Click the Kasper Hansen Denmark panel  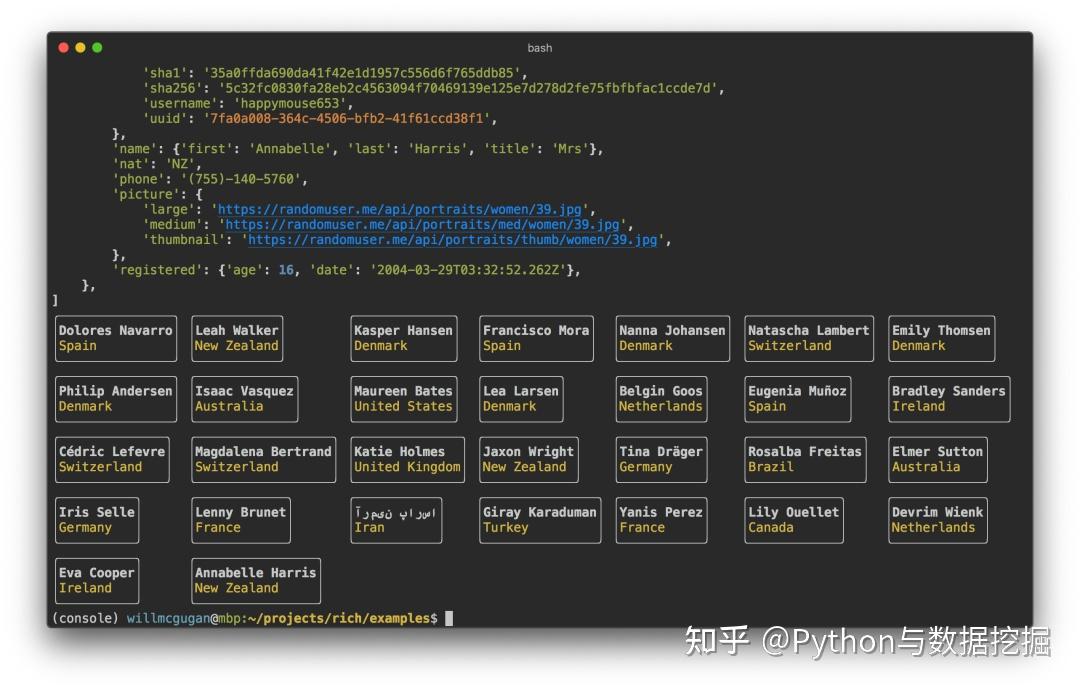pyautogui.click(x=404, y=338)
